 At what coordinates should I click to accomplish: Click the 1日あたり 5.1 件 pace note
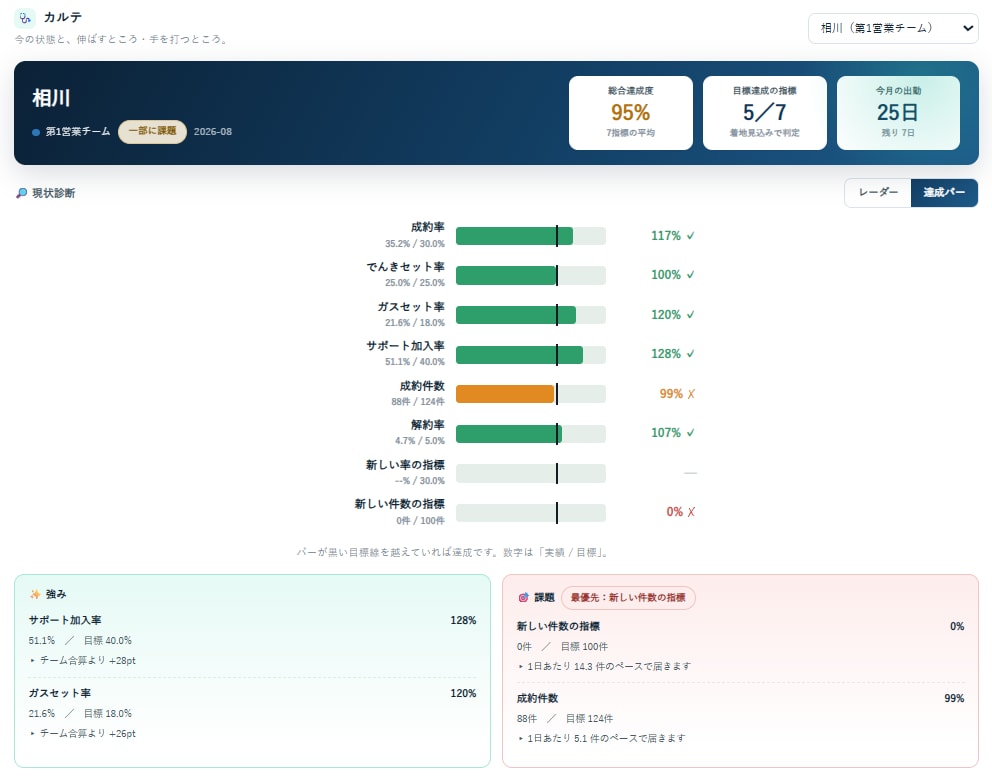pos(606,739)
